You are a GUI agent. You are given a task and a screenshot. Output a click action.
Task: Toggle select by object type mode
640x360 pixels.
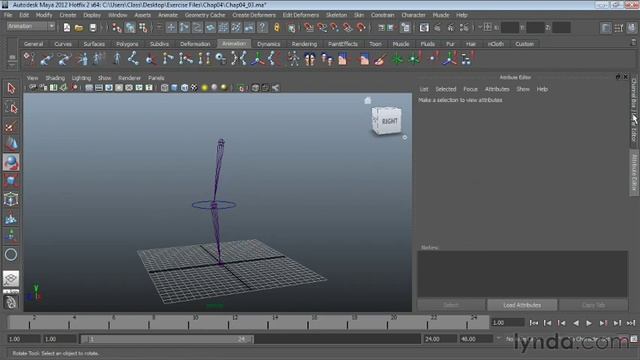[x=130, y=27]
